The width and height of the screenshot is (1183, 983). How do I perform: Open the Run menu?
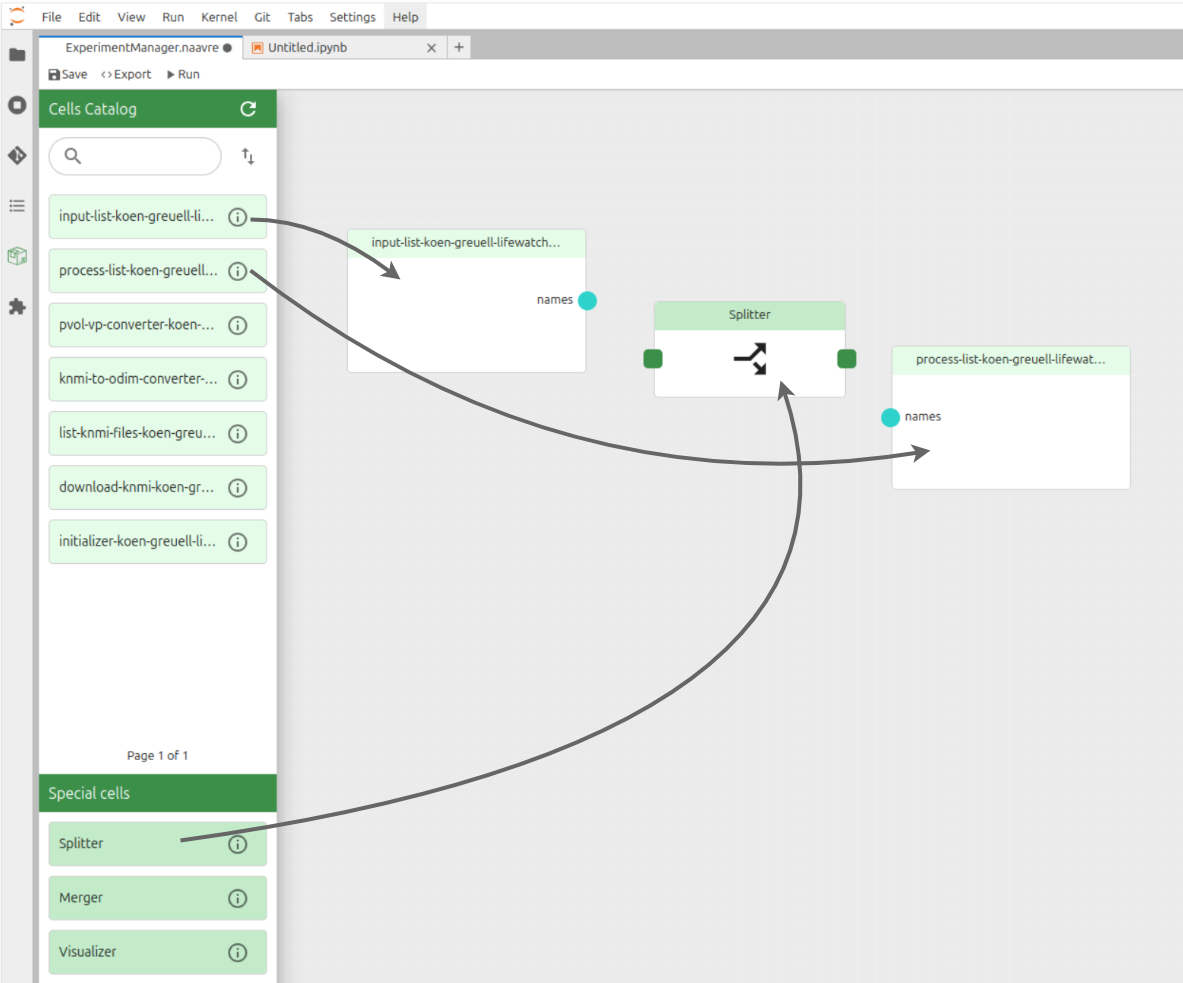(173, 17)
